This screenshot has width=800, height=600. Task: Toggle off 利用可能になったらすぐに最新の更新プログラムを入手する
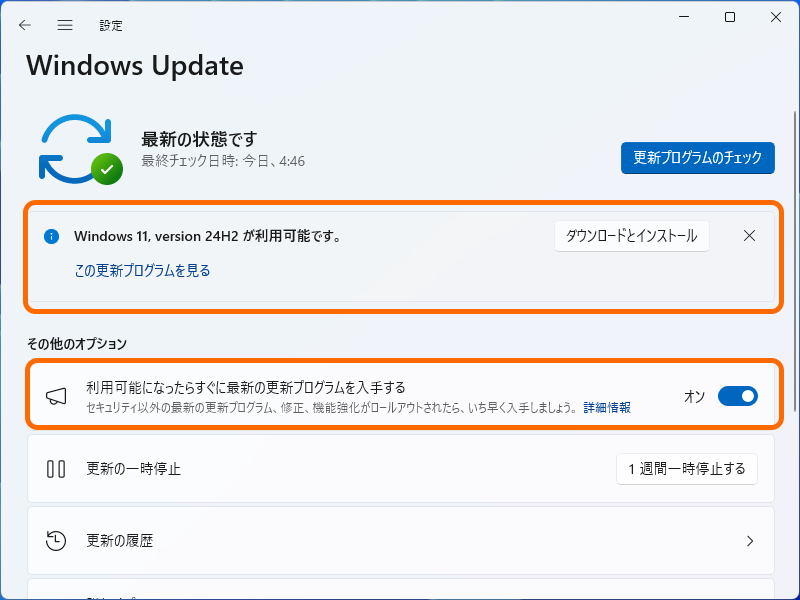tap(737, 396)
